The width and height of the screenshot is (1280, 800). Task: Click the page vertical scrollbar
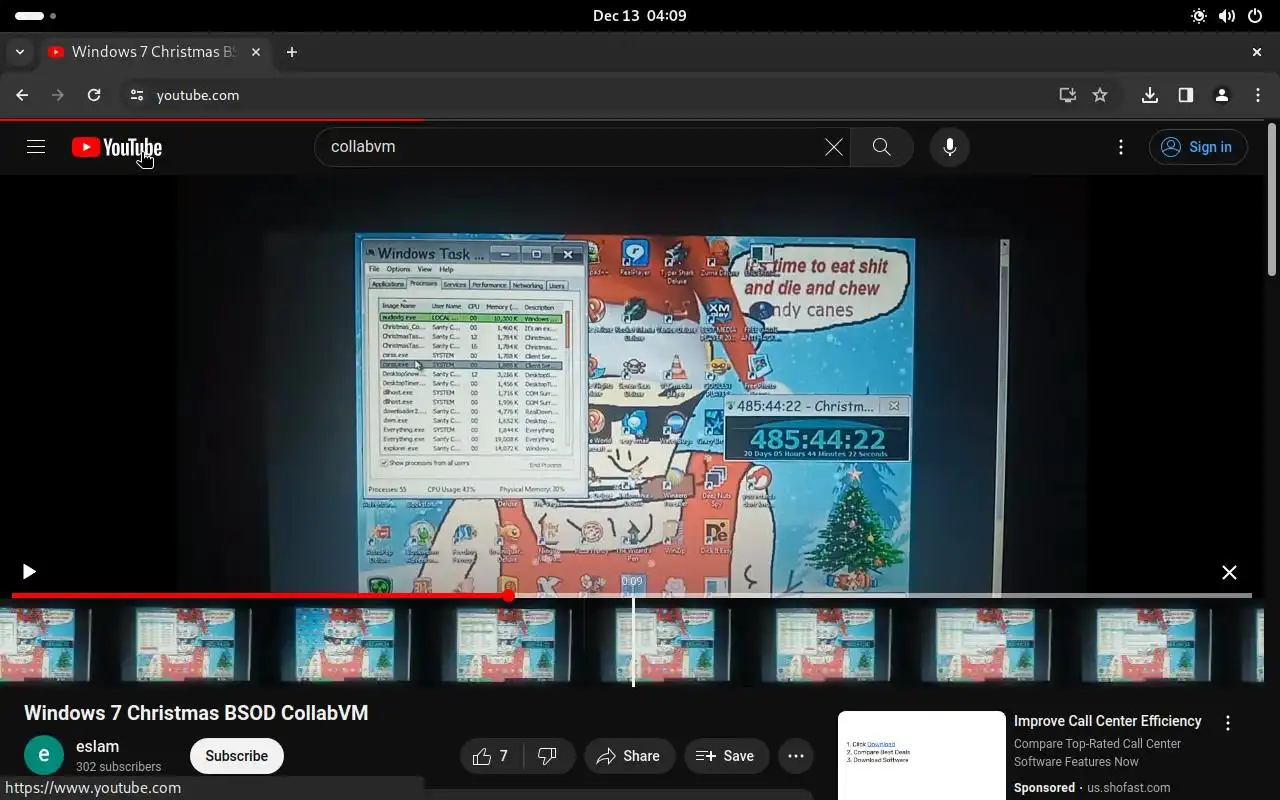(x=1272, y=200)
